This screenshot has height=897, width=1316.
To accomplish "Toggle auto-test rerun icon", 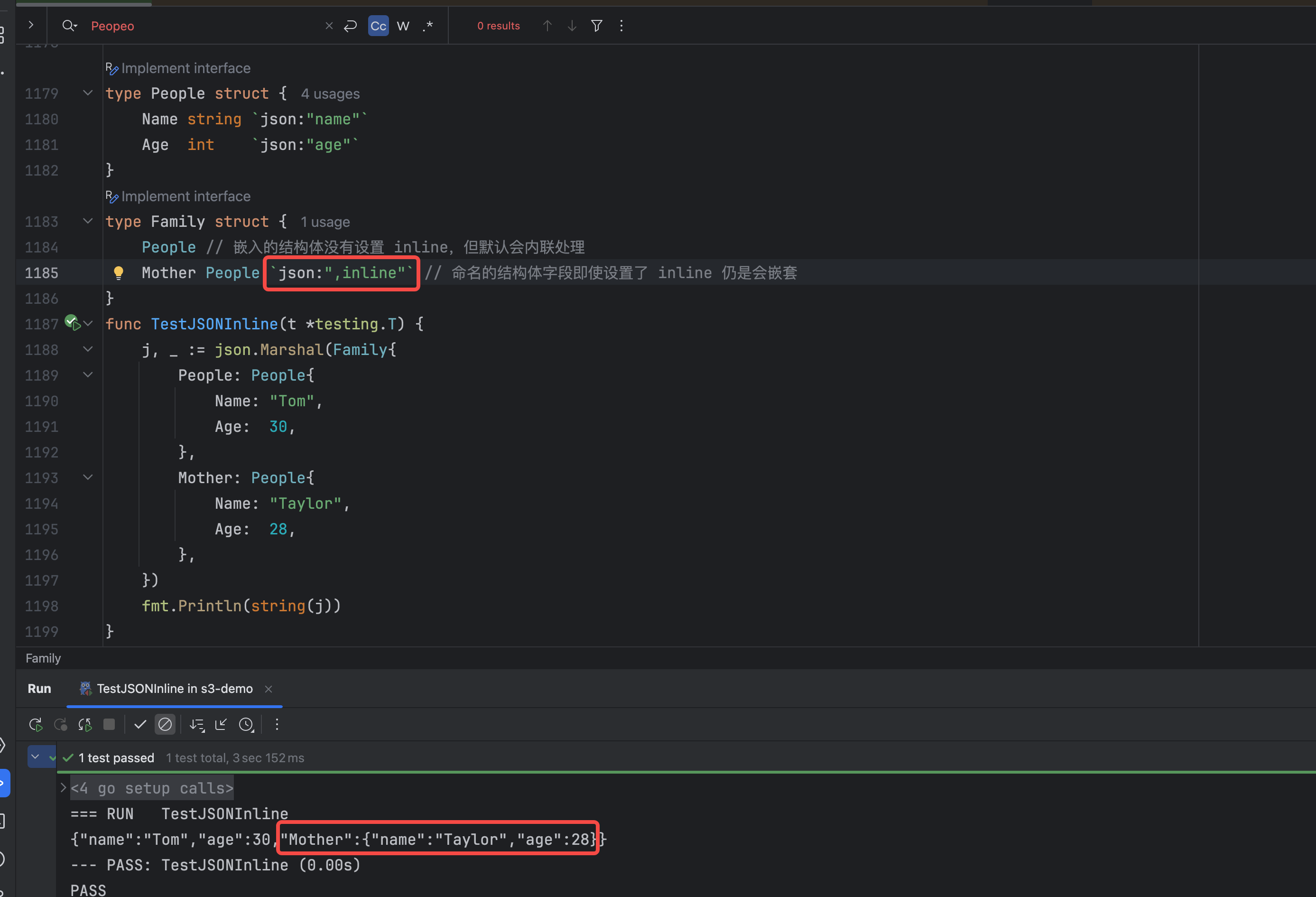I will coord(85,724).
